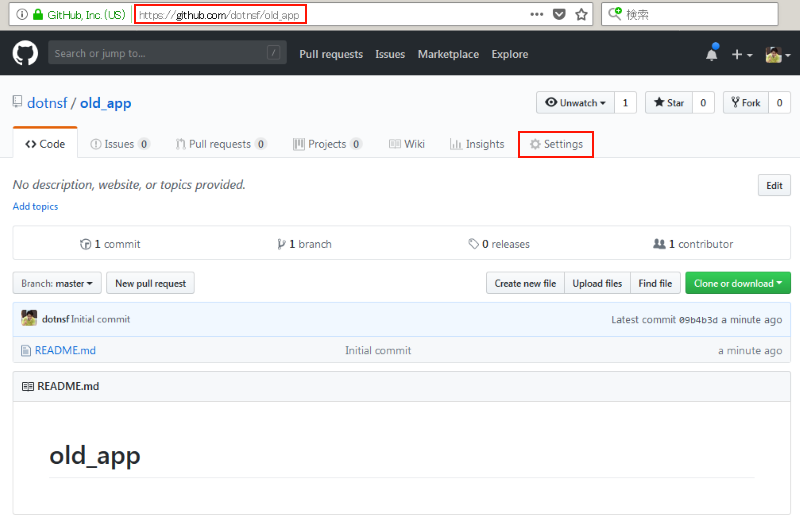Open Issues in top navigation bar

(390, 54)
